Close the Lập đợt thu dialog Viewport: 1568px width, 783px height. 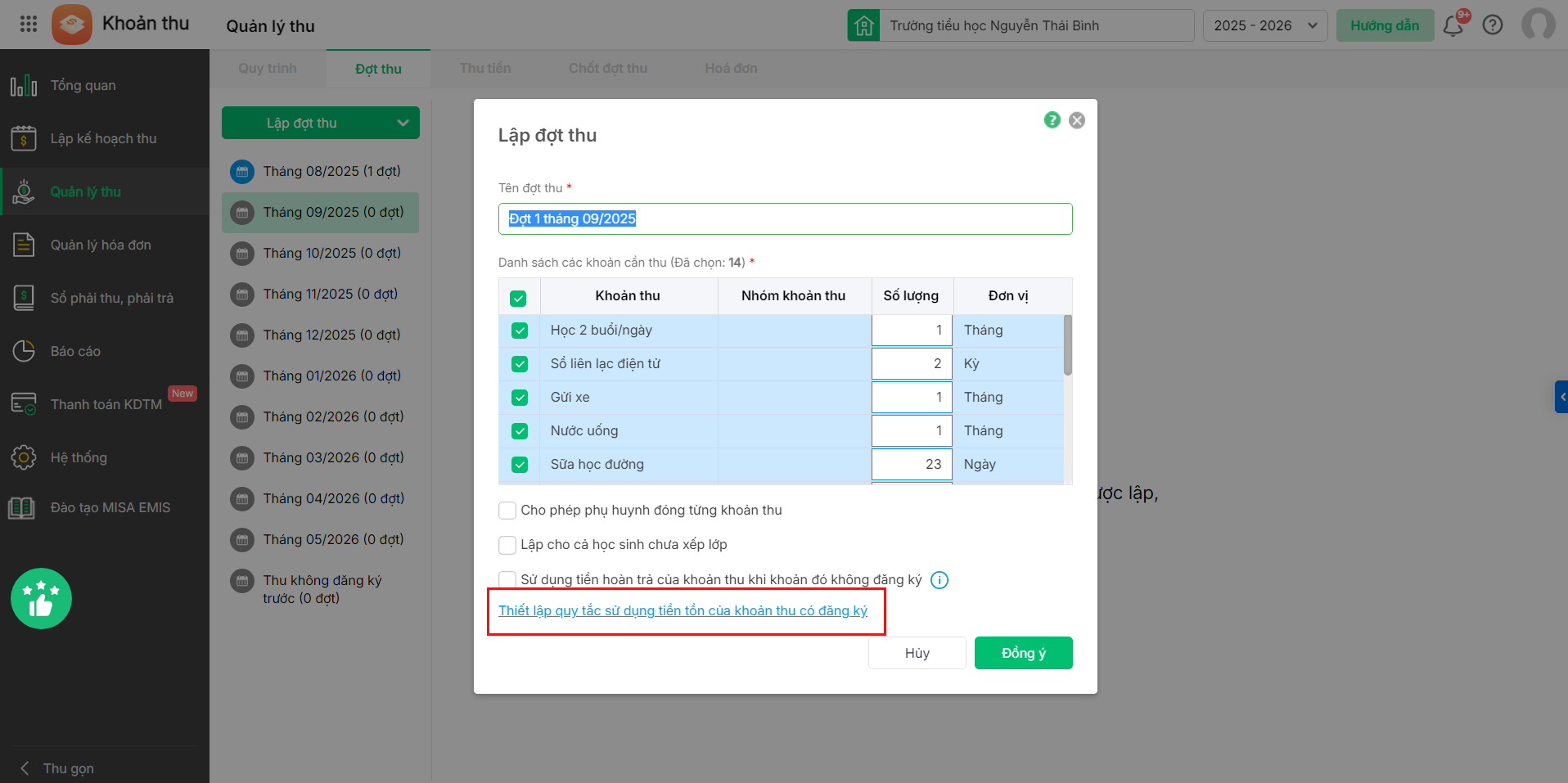pos(1077,120)
